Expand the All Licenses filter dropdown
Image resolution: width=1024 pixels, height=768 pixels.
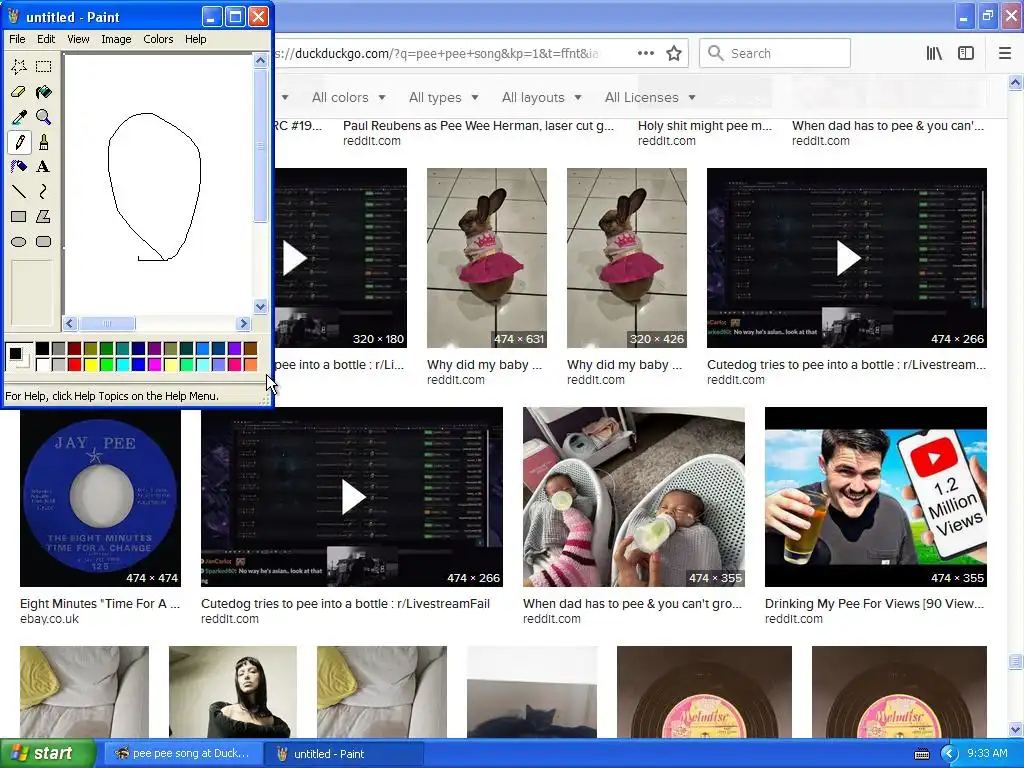pyautogui.click(x=650, y=97)
